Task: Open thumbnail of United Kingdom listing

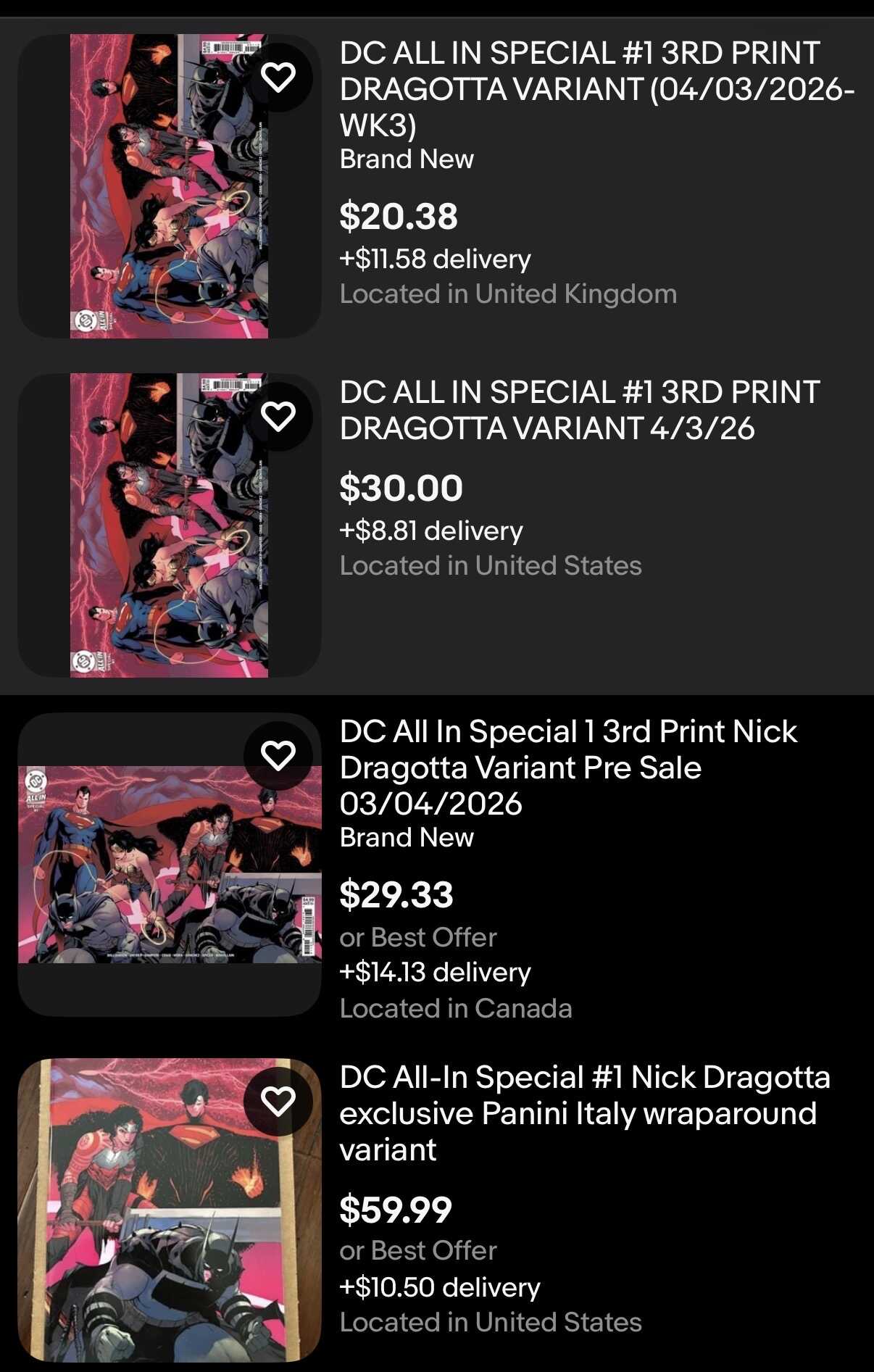Action: point(170,186)
